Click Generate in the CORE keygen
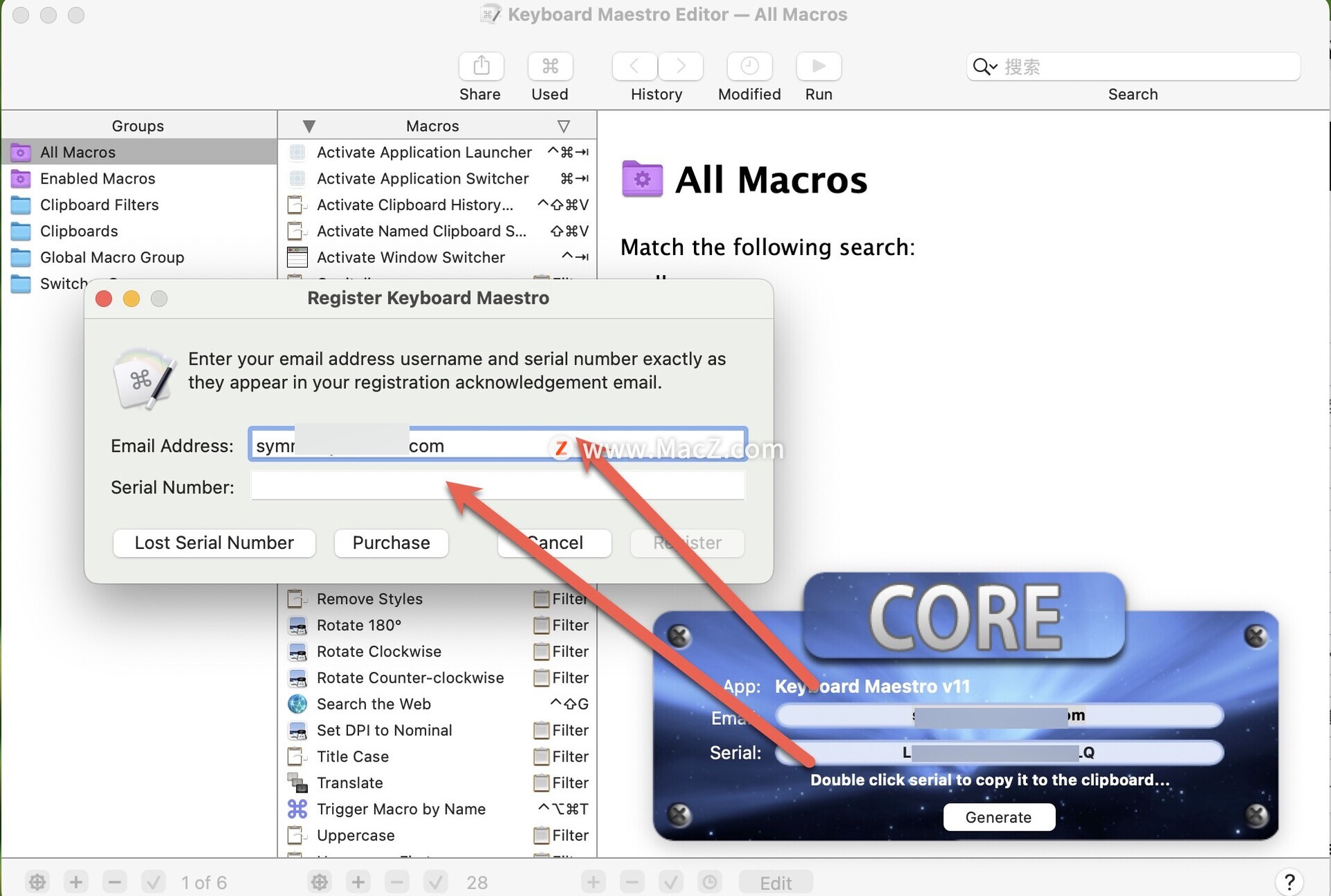Viewport: 1331px width, 896px height. click(999, 817)
